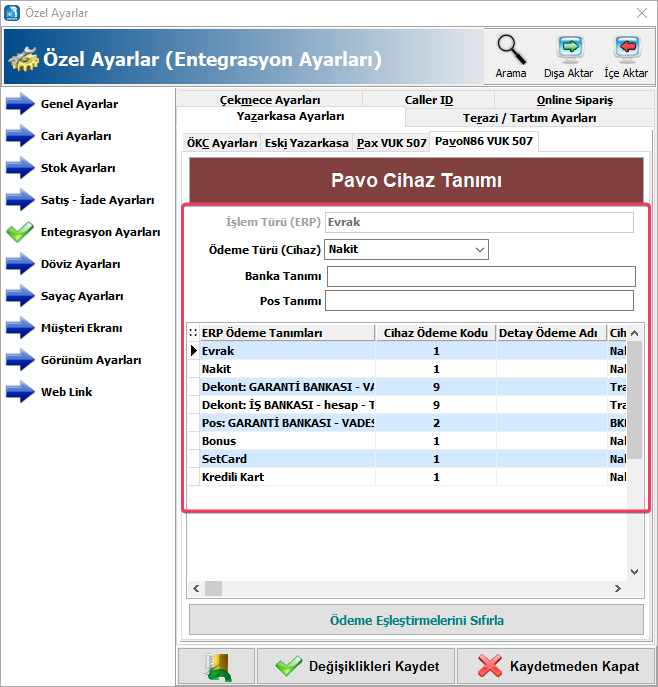658x687 pixels.
Task: Click horizontal scrollbar right arrow
Action: click(x=618, y=588)
